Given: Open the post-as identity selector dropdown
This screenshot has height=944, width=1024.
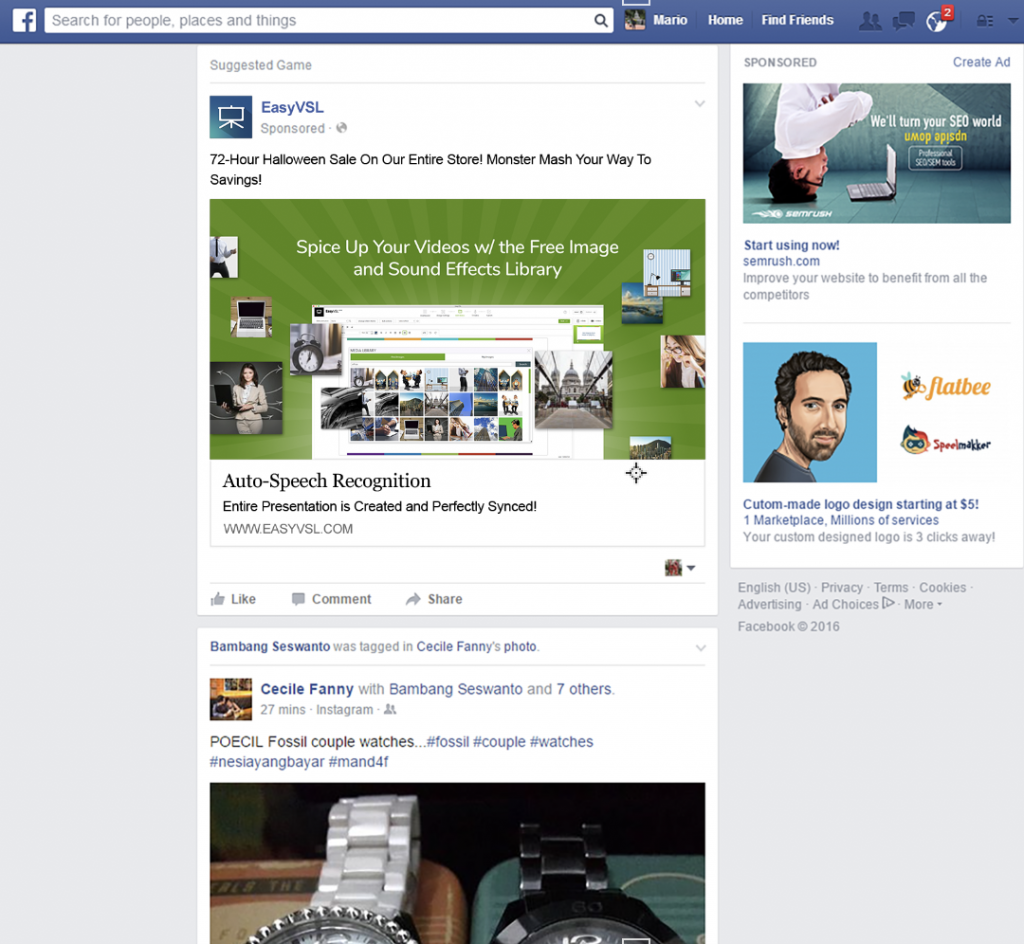Looking at the screenshot, I should (x=680, y=568).
